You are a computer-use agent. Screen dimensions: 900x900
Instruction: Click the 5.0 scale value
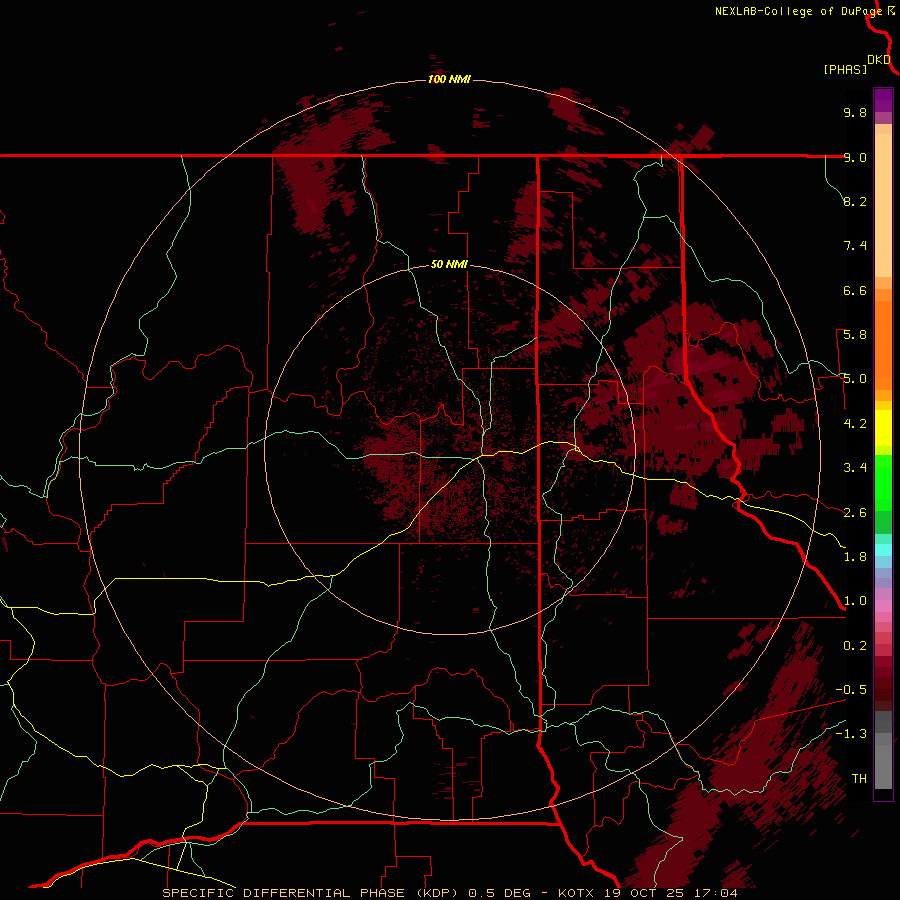pyautogui.click(x=855, y=379)
